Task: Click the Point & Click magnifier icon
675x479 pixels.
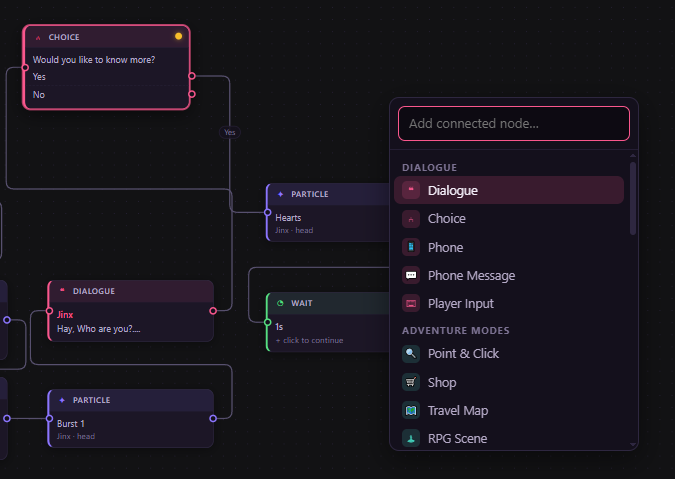Action: click(x=411, y=354)
